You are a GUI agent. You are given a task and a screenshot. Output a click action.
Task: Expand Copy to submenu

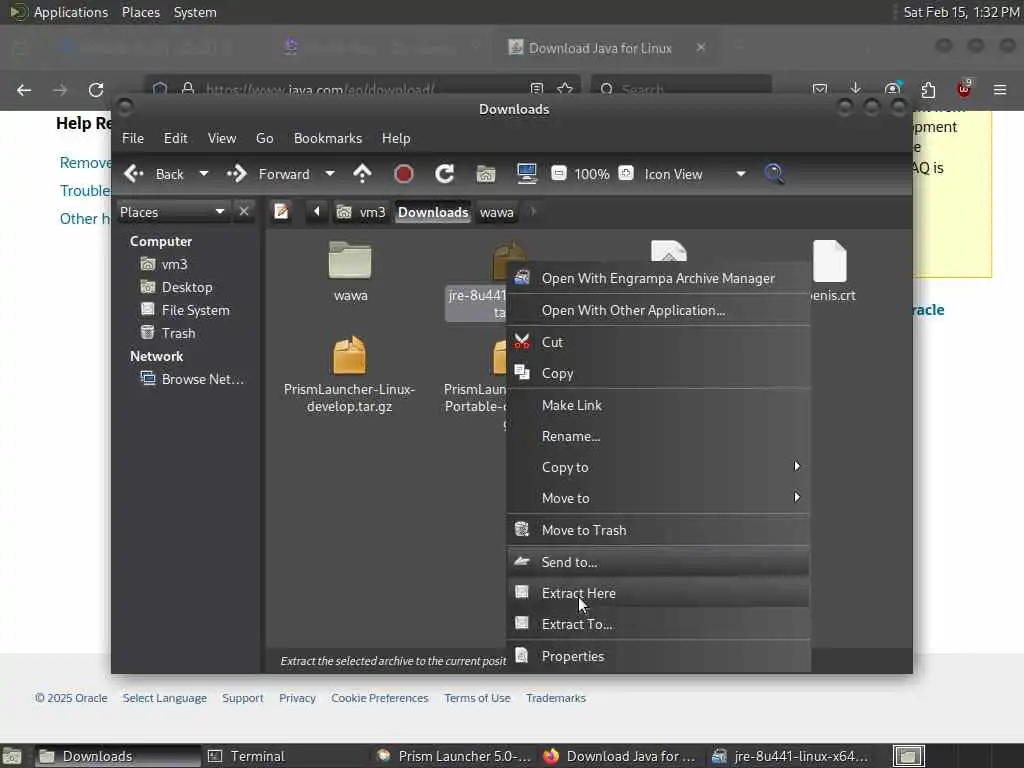tap(658, 467)
